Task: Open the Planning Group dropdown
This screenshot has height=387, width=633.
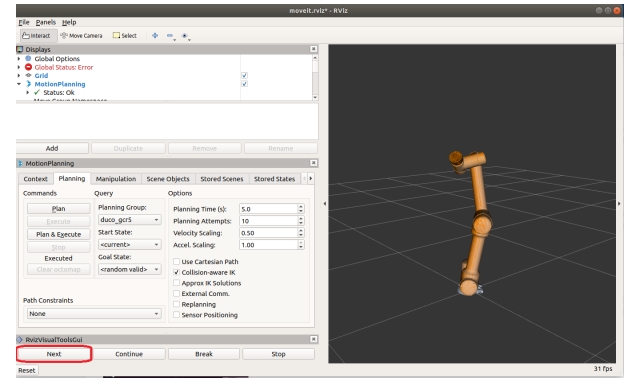Action: click(x=129, y=220)
